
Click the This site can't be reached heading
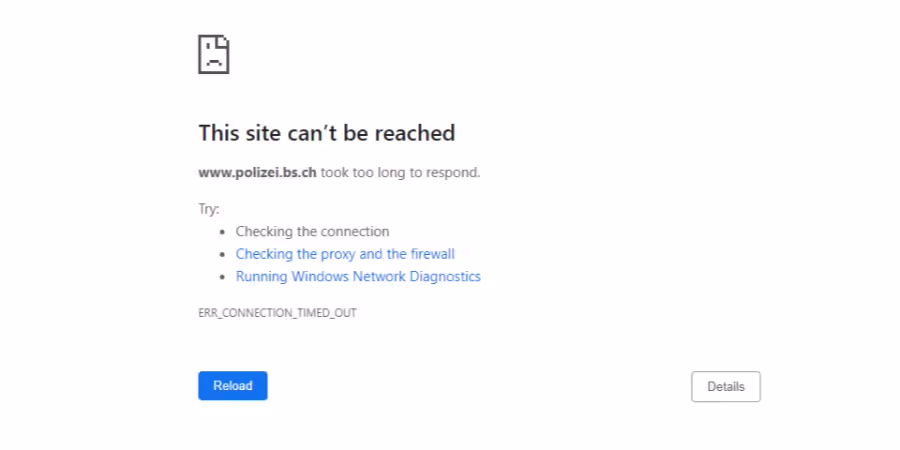pos(327,133)
